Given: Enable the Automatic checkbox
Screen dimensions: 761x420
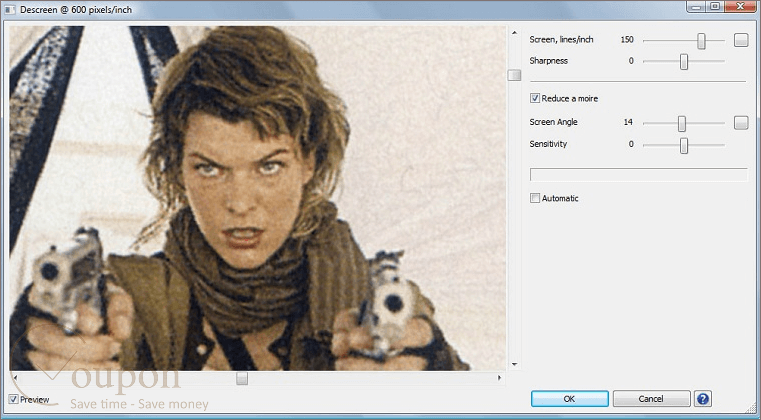Looking at the screenshot, I should point(535,198).
